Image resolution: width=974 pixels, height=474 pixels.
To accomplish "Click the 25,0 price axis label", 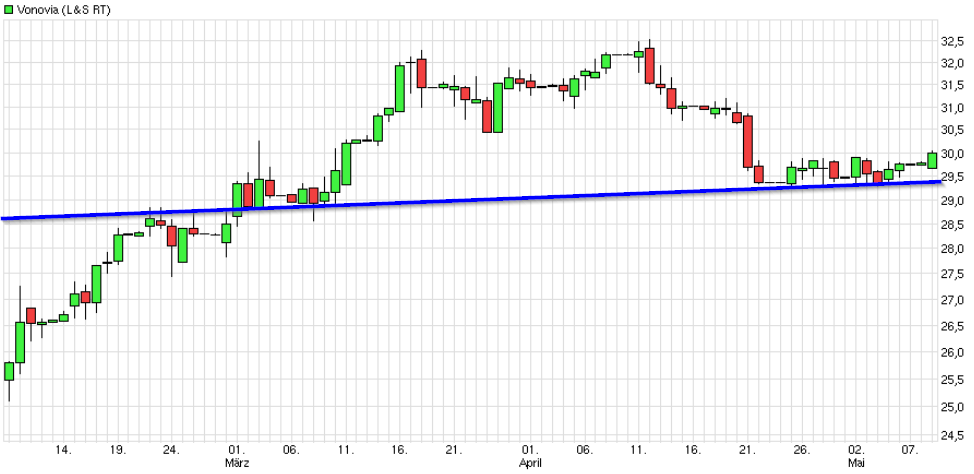I will [953, 407].
